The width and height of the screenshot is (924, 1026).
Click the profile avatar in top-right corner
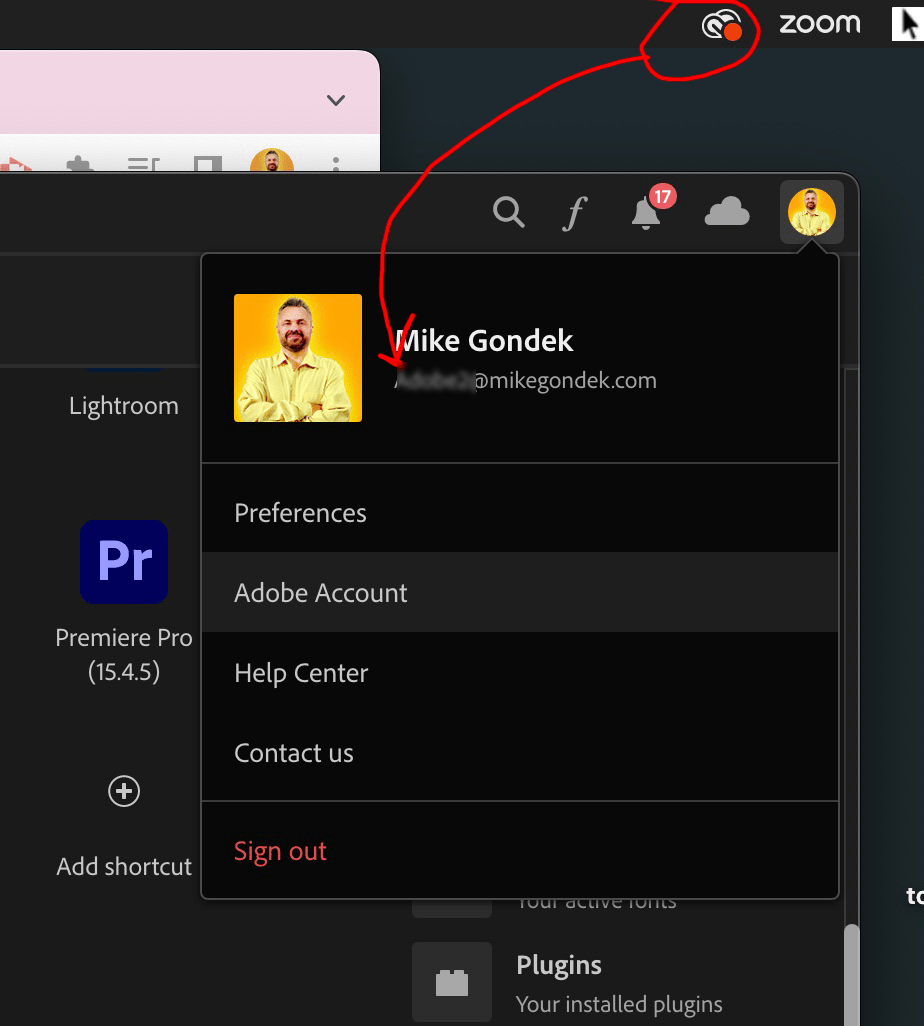point(812,212)
